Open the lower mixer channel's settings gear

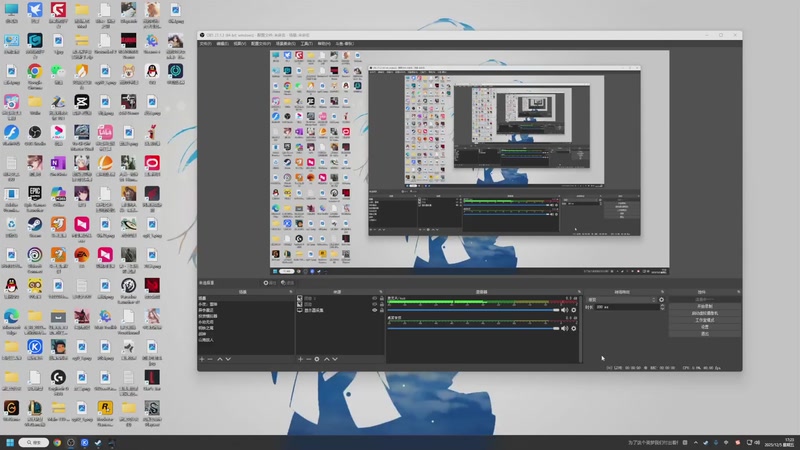[573, 329]
